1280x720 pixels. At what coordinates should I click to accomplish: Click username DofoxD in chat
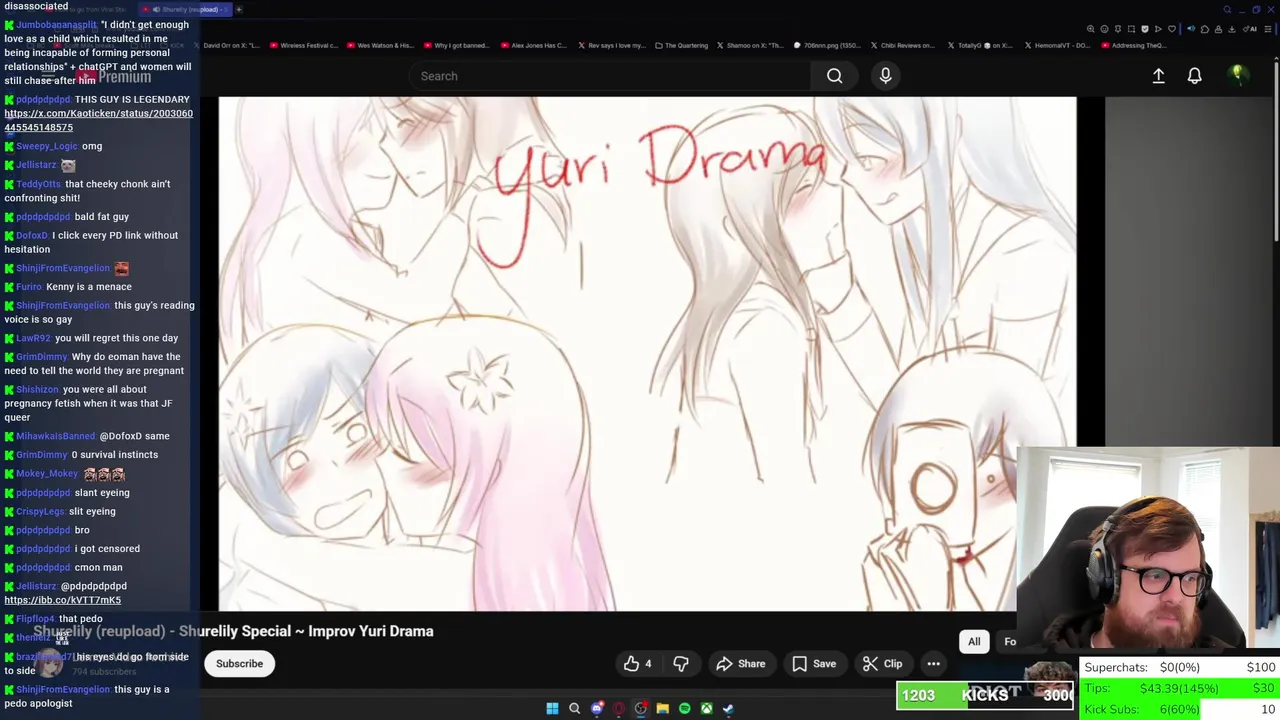(x=31, y=235)
